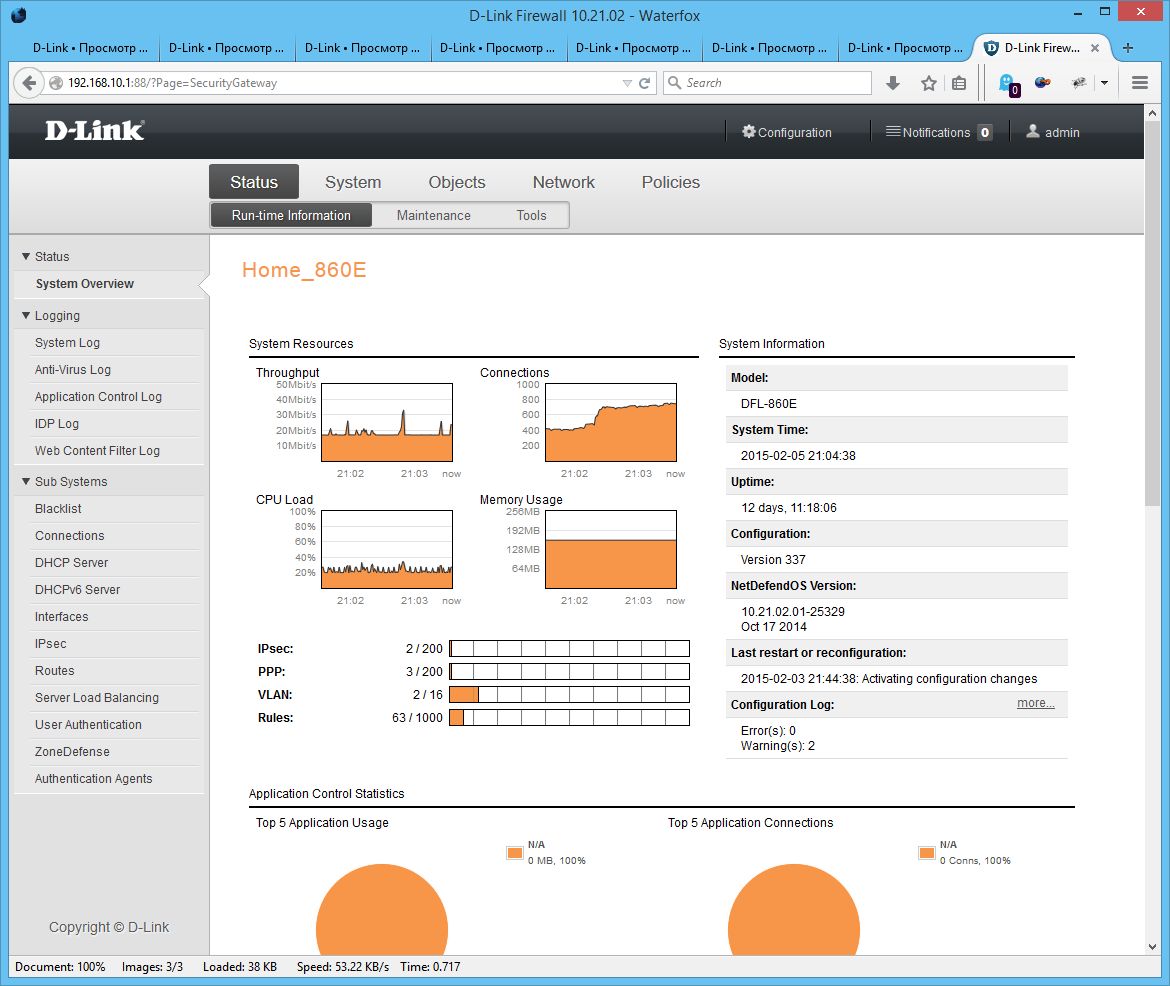Open the browser hamburger menu

[x=1140, y=83]
